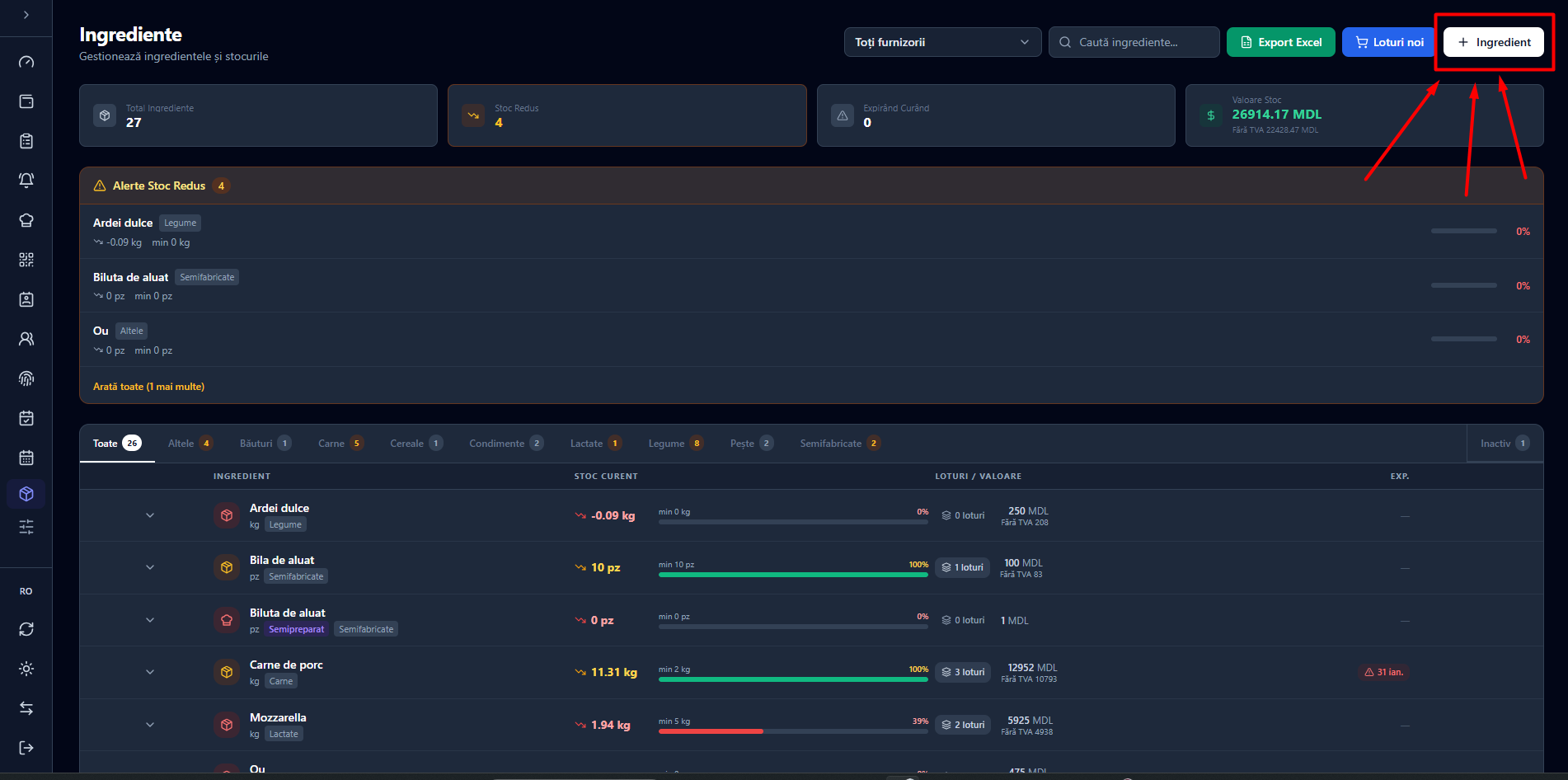
Task: Open the QR code icon in sidebar
Action: pos(26,260)
